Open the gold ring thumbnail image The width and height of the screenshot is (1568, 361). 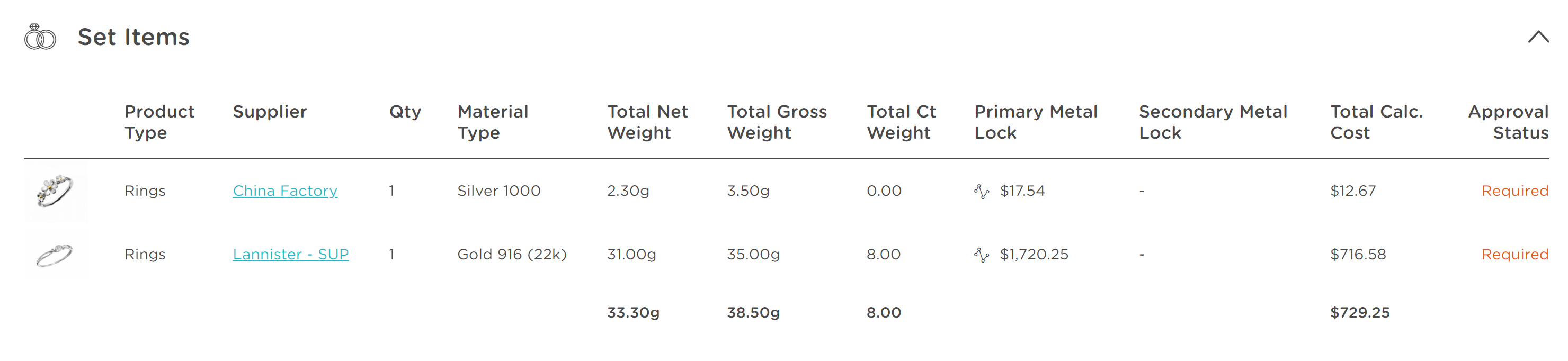point(56,255)
